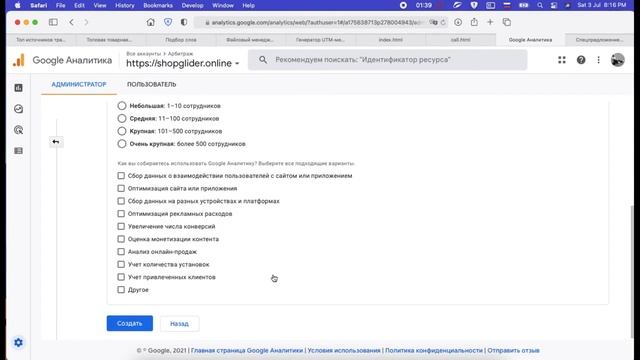This screenshot has width=640, height=360.
Task: Show the tab overview icon
Action: 507,22
